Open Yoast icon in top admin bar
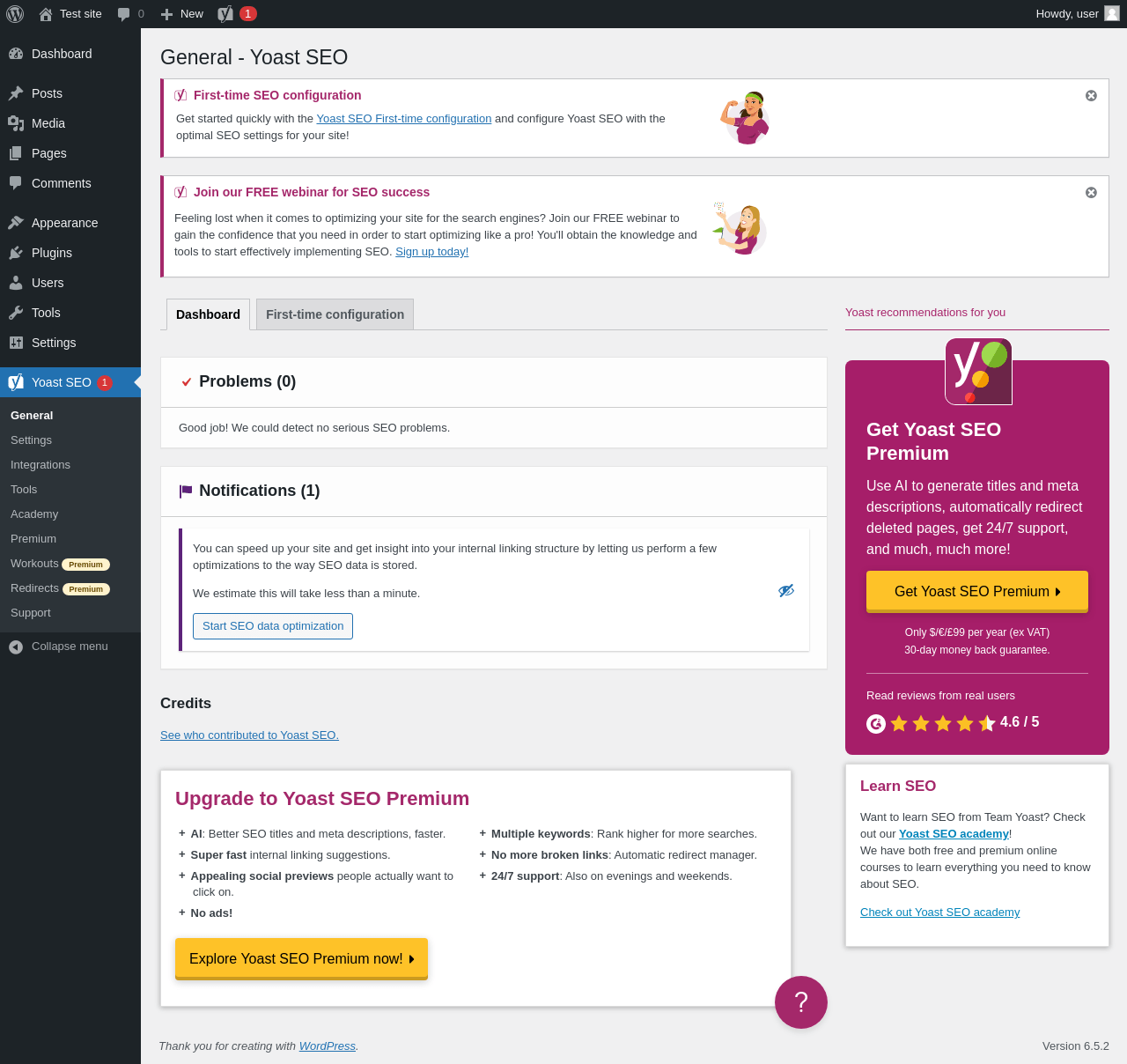The image size is (1127, 1064). [x=225, y=14]
